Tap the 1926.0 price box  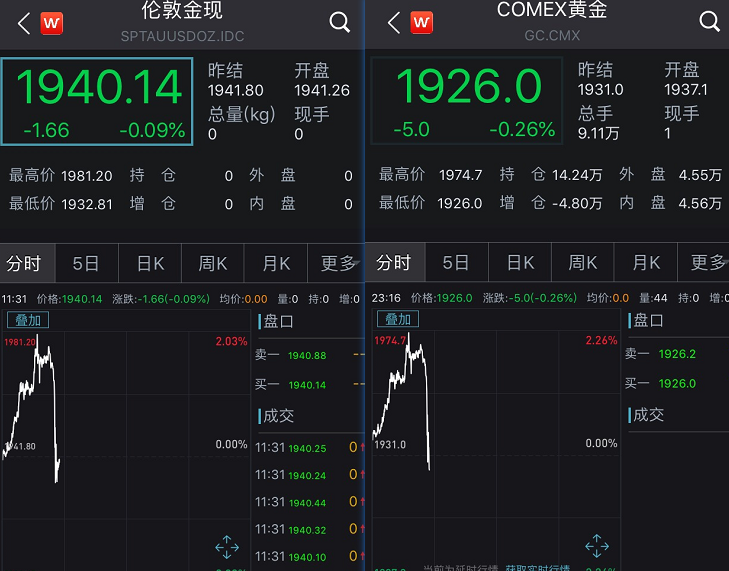467,100
